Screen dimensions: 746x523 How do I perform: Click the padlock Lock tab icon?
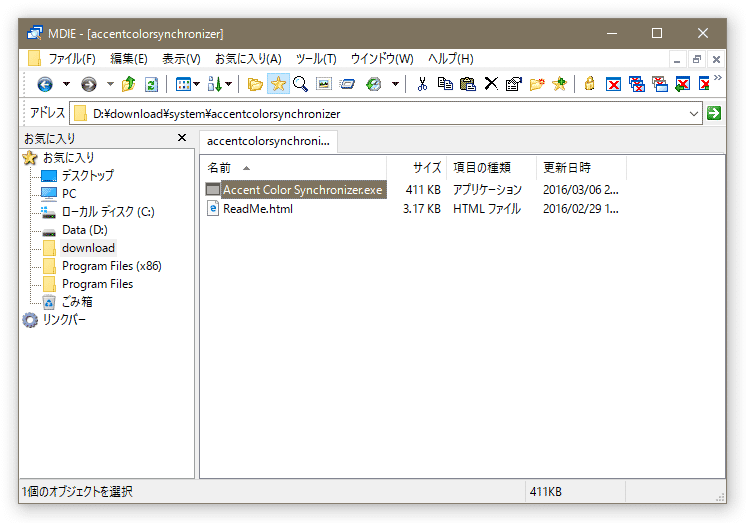point(589,84)
